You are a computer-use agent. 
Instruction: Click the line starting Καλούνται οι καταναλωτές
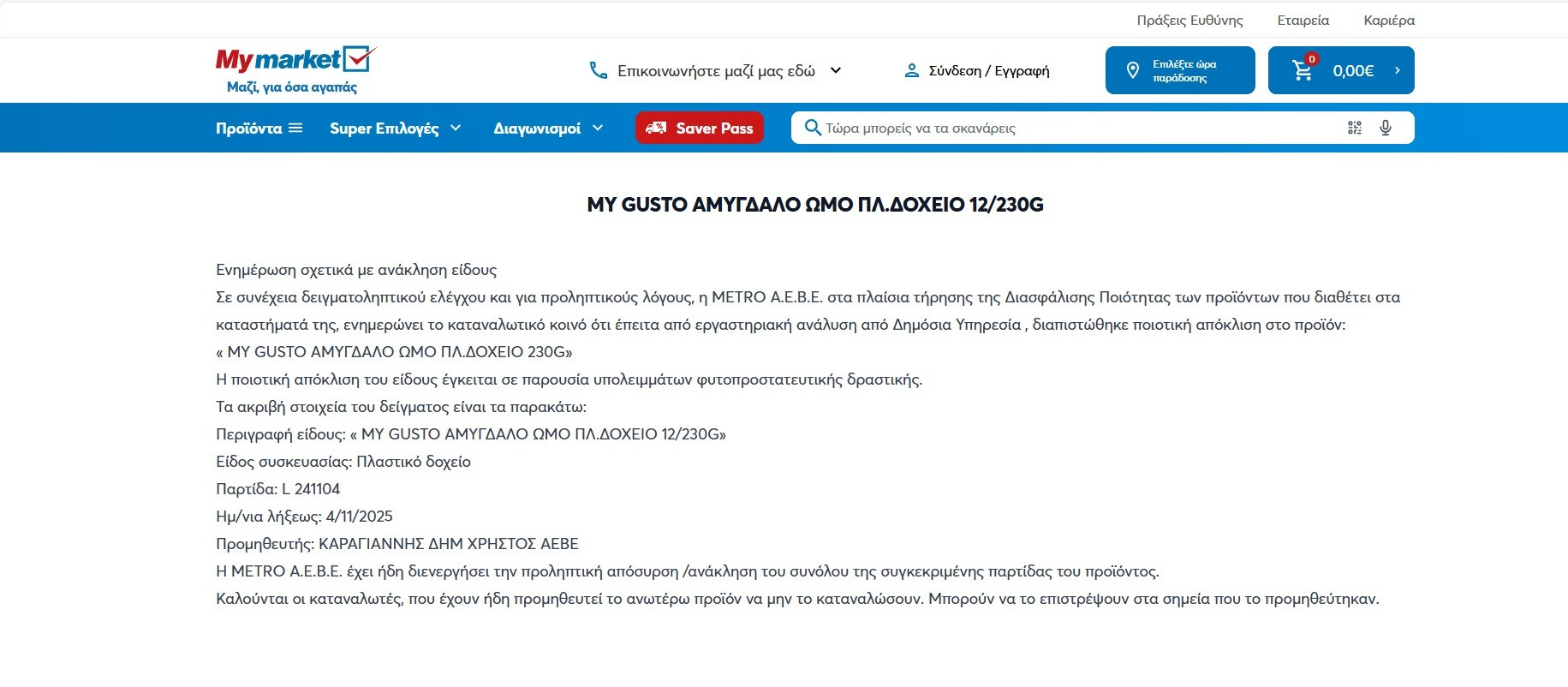pos(797,599)
